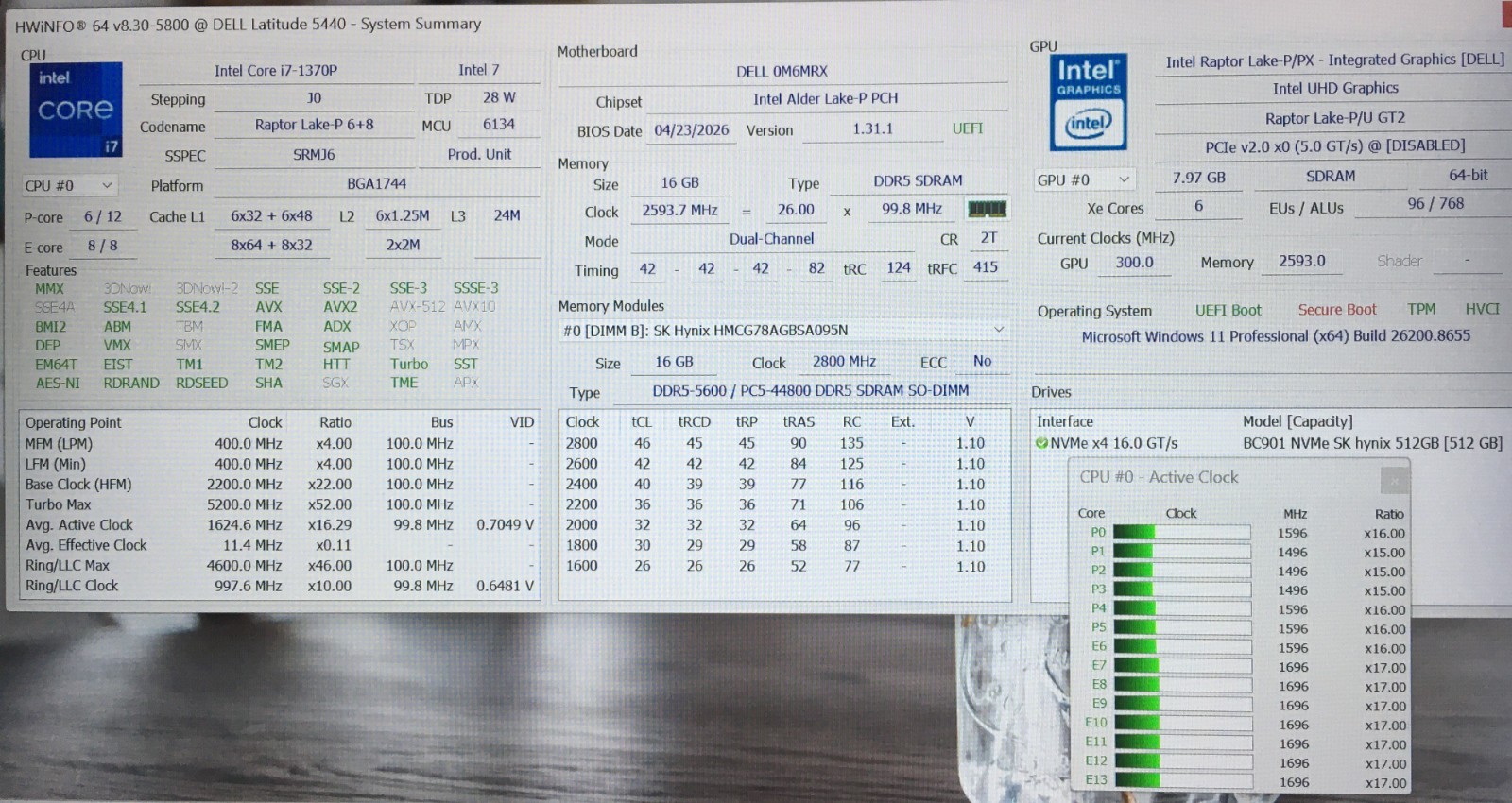This screenshot has width=1512, height=803.
Task: Click the E-core 8 / 8 count
Action: (103, 246)
